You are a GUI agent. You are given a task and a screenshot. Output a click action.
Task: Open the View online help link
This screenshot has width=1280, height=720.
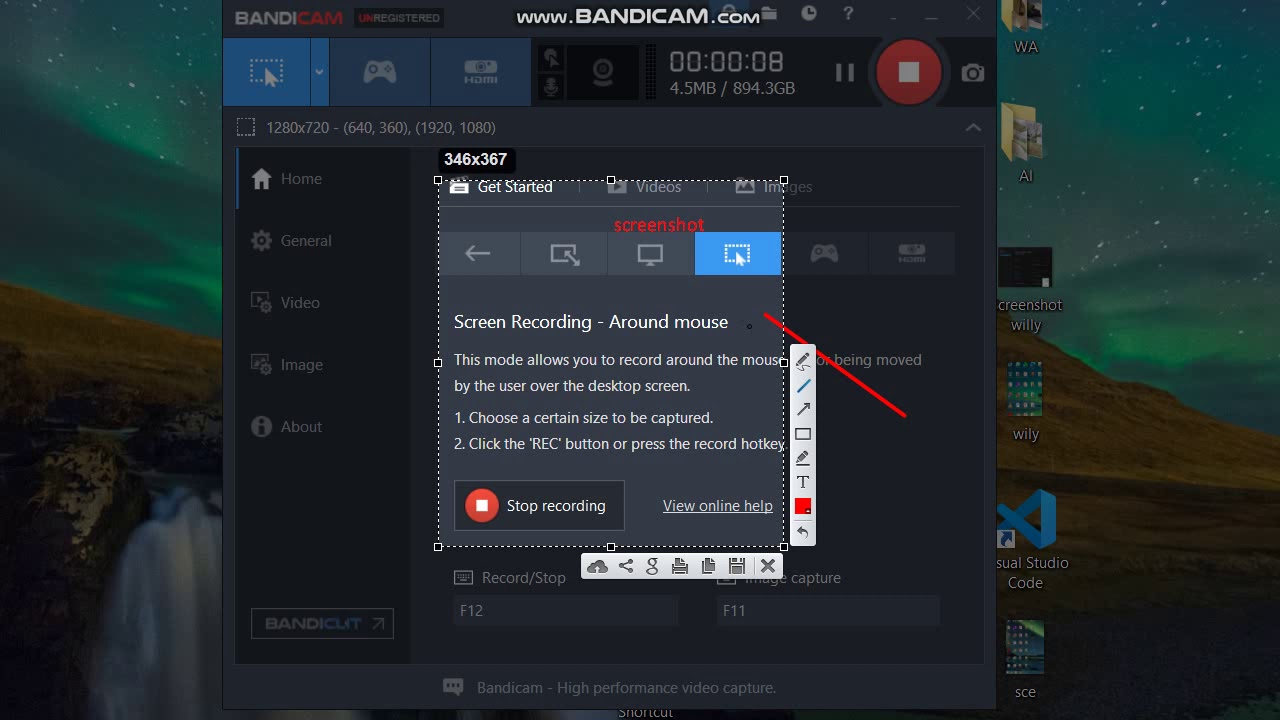[x=717, y=506]
